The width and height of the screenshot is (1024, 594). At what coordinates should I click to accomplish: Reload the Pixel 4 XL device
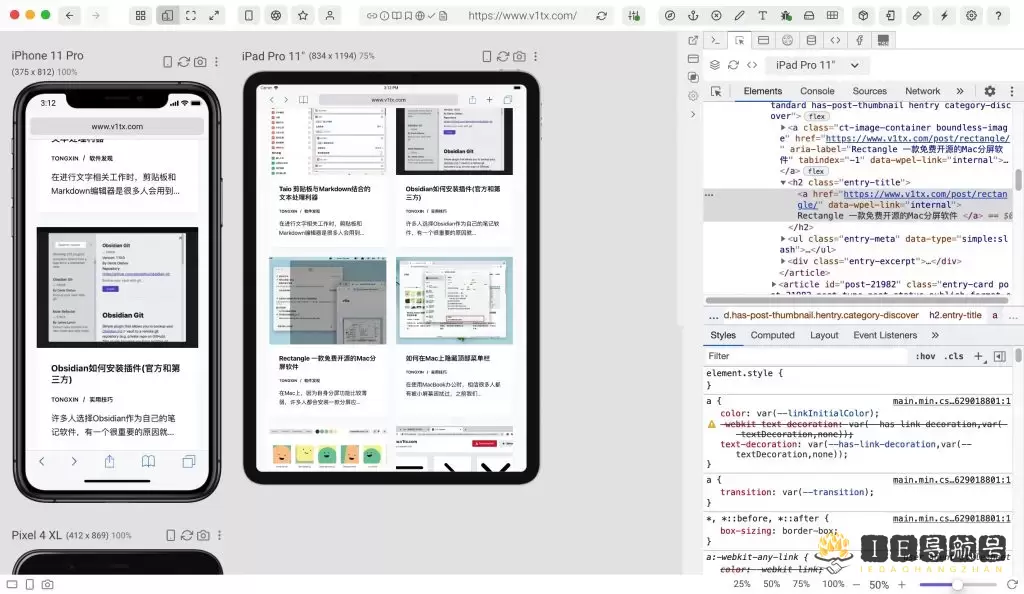pos(187,535)
